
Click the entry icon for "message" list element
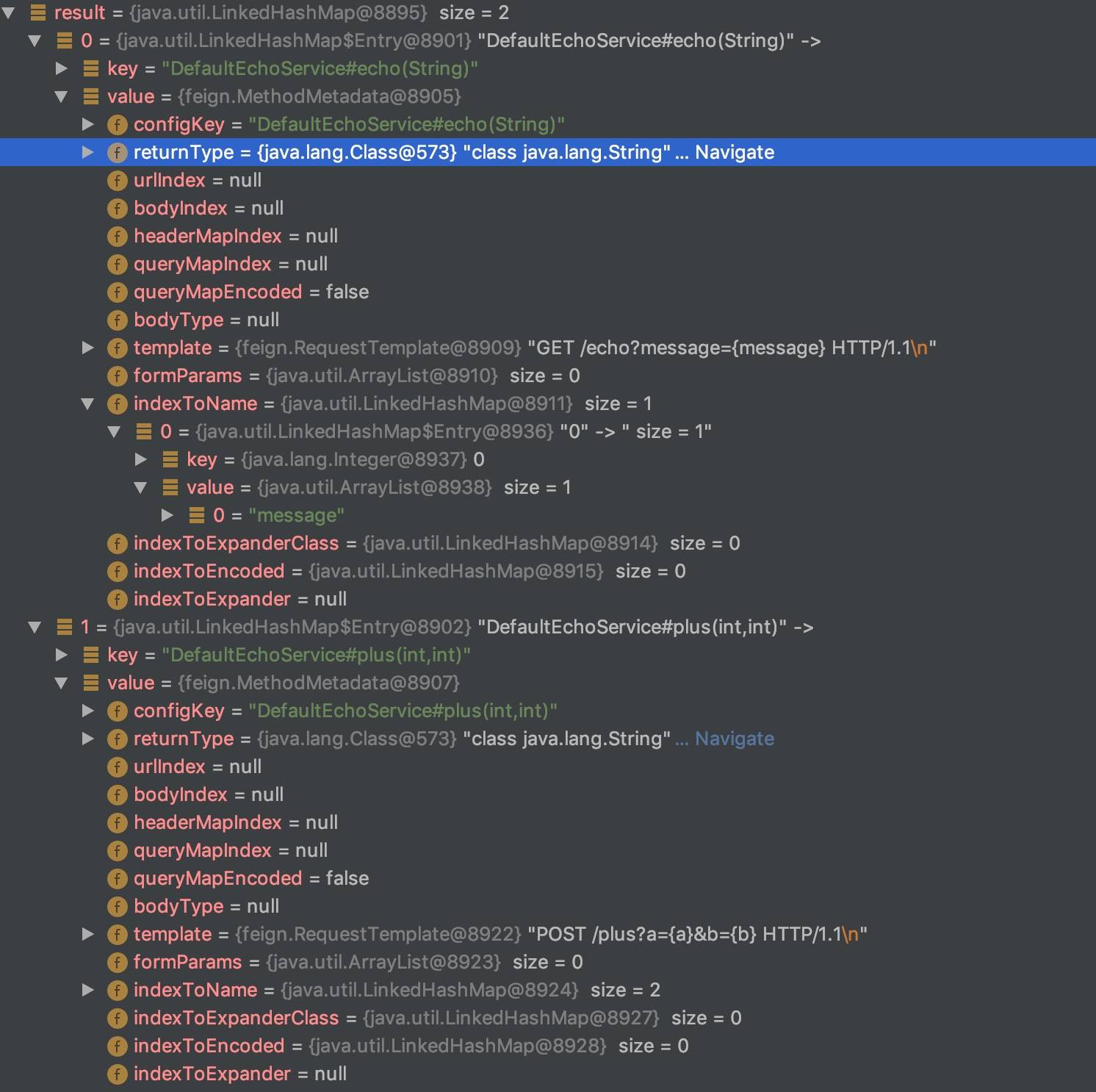point(197,515)
